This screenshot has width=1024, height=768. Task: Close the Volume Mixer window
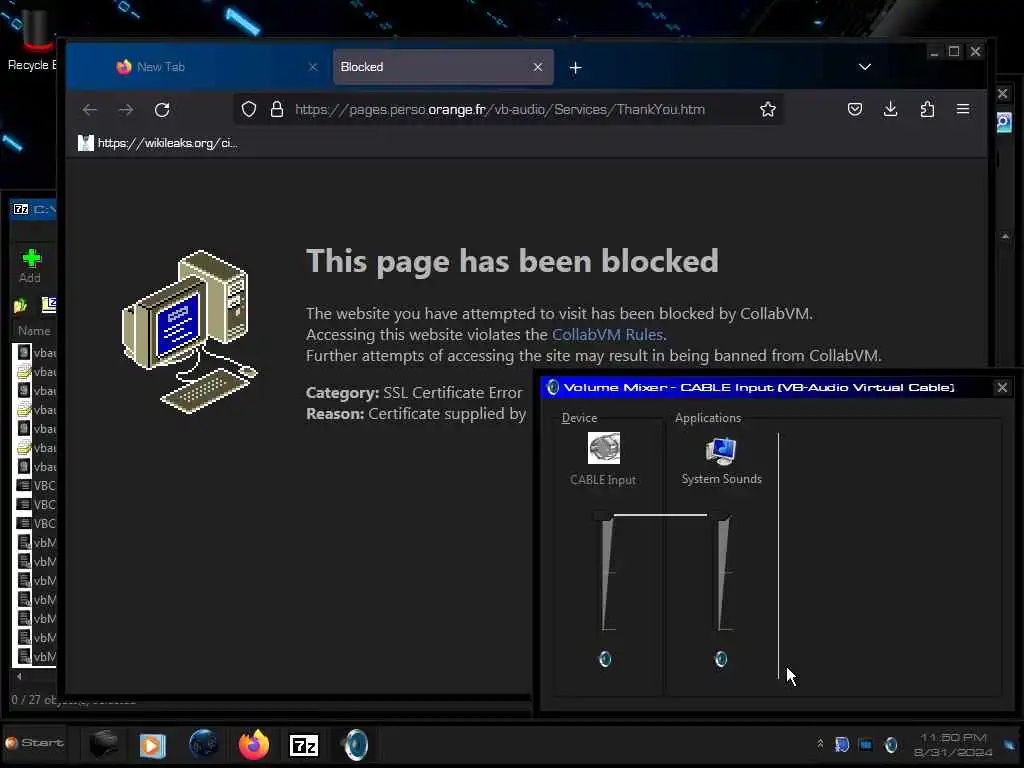tap(1002, 387)
